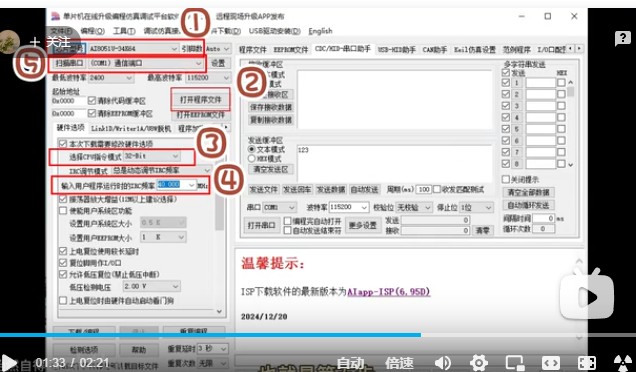The image size is (636, 372).
Task: Toggle wide-screen mode icon in player
Action: pos(550,362)
